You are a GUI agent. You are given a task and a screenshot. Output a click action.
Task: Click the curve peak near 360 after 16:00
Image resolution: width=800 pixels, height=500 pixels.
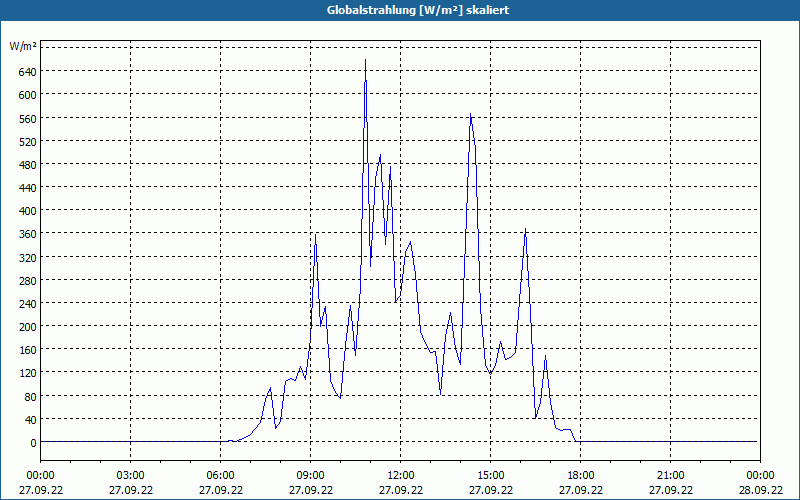click(526, 229)
